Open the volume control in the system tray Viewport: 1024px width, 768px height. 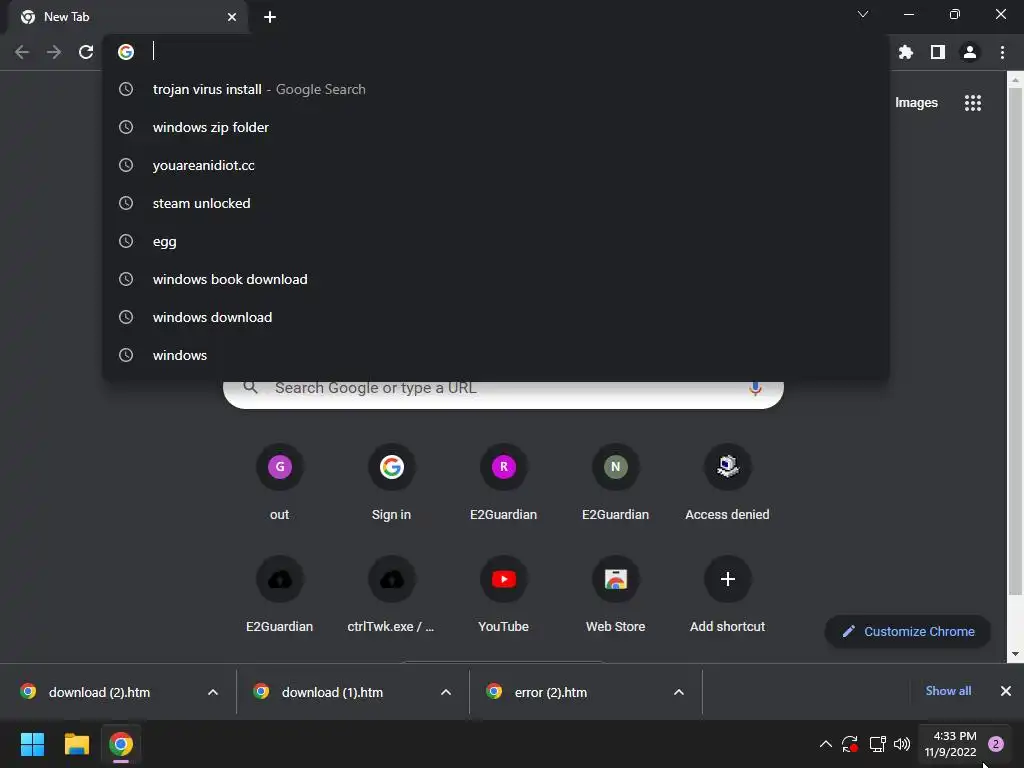point(902,744)
